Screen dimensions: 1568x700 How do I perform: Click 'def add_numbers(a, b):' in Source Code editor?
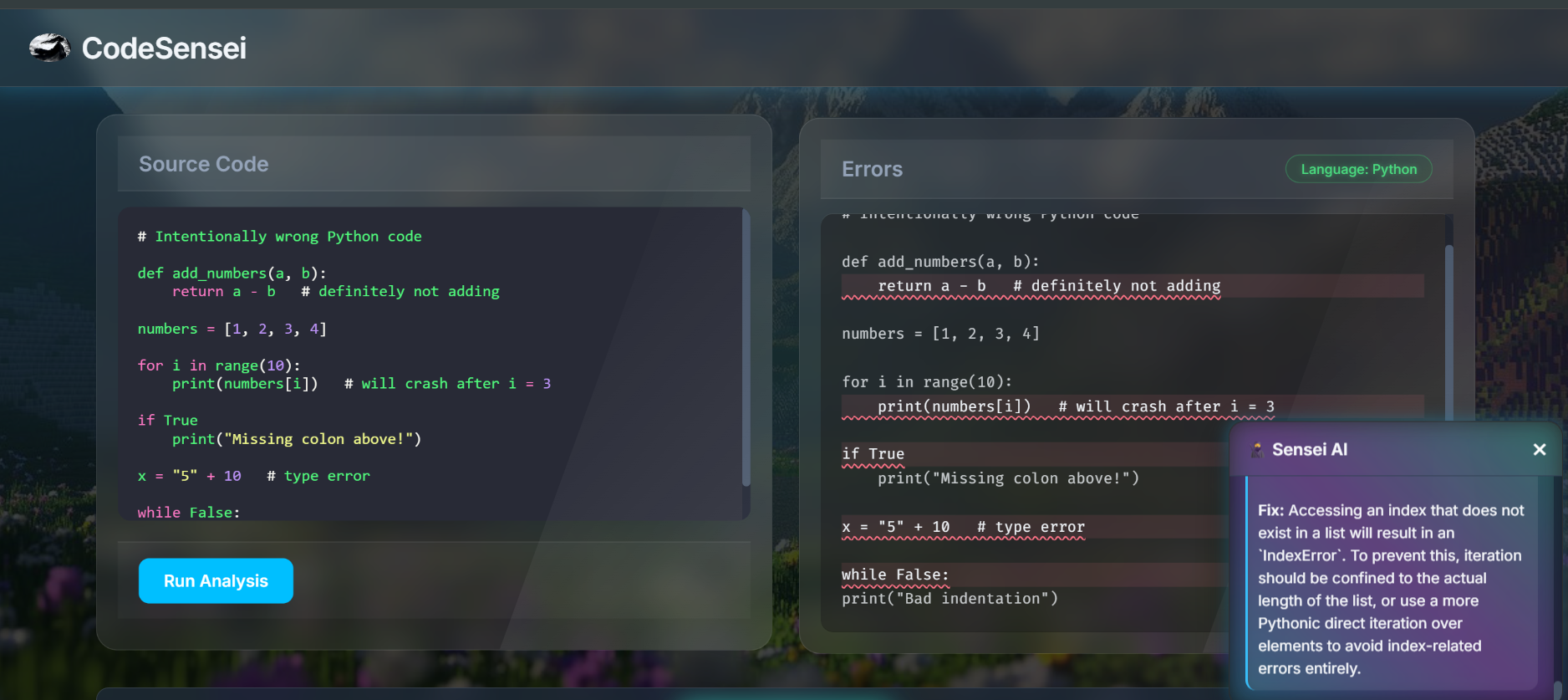232,273
